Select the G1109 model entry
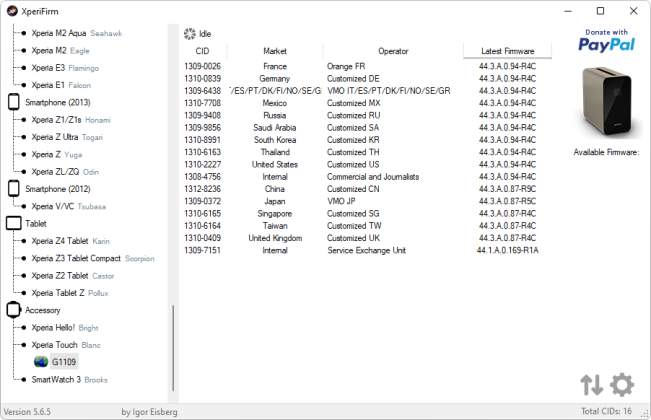Image resolution: width=651 pixels, height=420 pixels. 64,362
